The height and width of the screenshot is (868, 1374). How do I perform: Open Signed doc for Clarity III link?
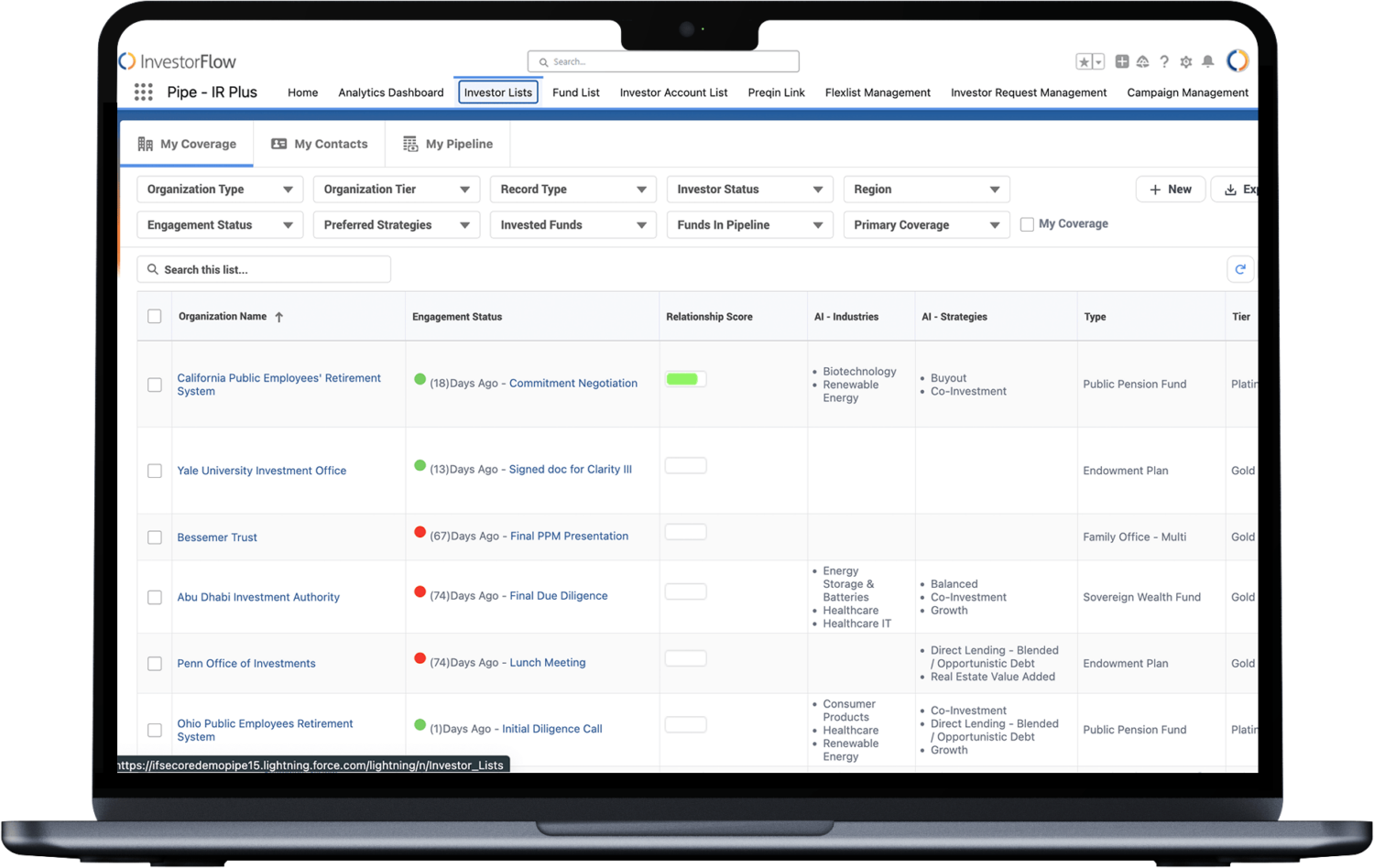[571, 470]
